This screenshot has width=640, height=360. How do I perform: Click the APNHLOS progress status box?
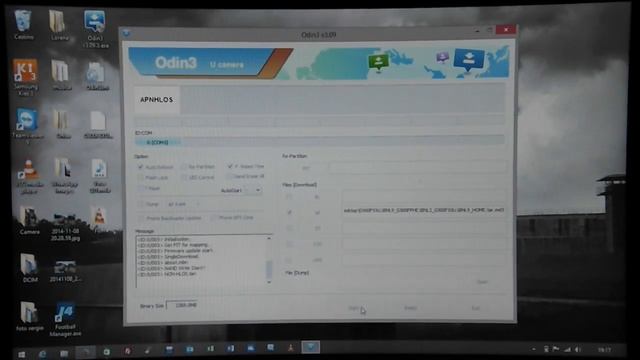click(x=157, y=100)
